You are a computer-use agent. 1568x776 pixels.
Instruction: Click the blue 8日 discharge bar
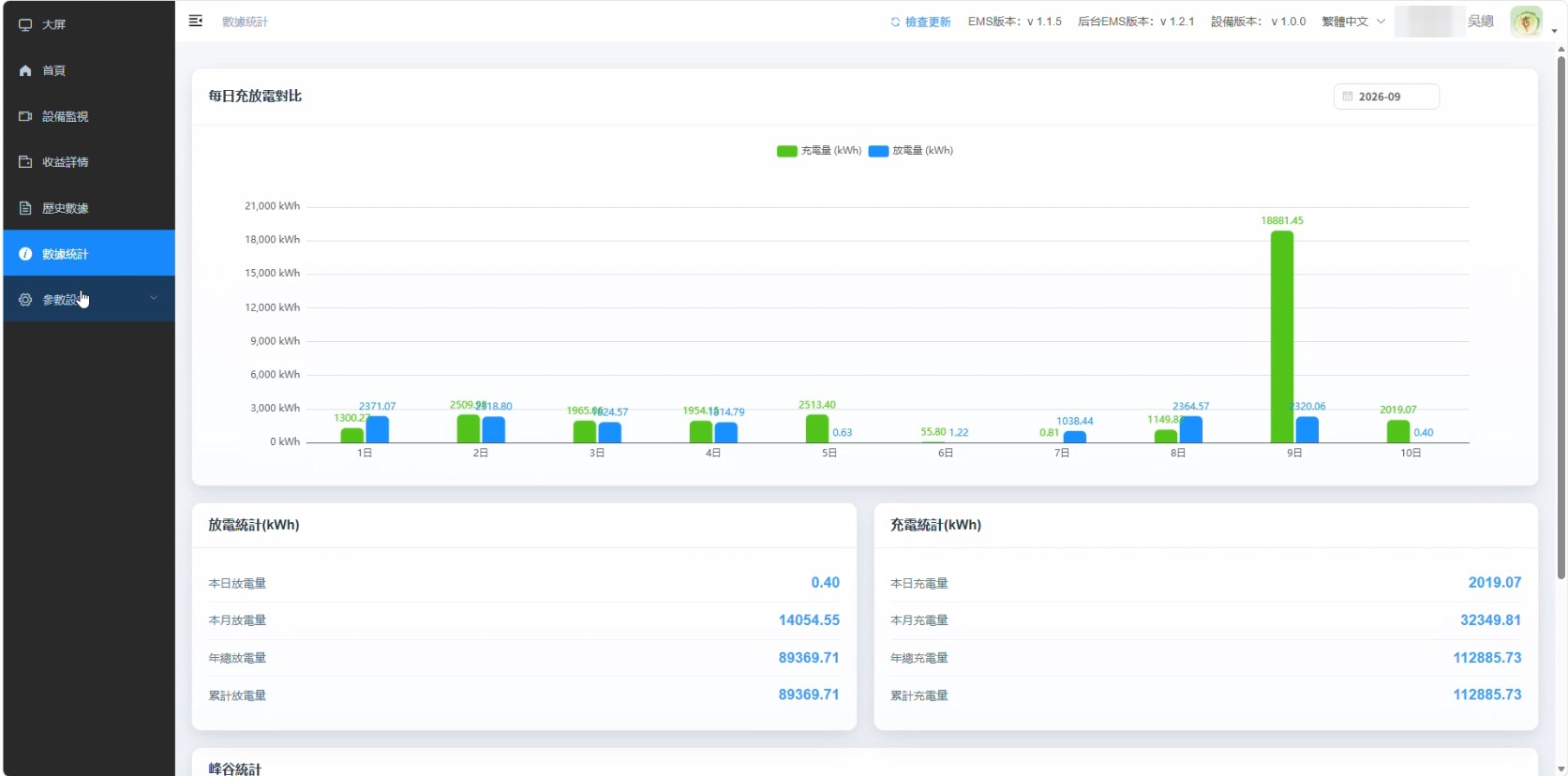1191,429
